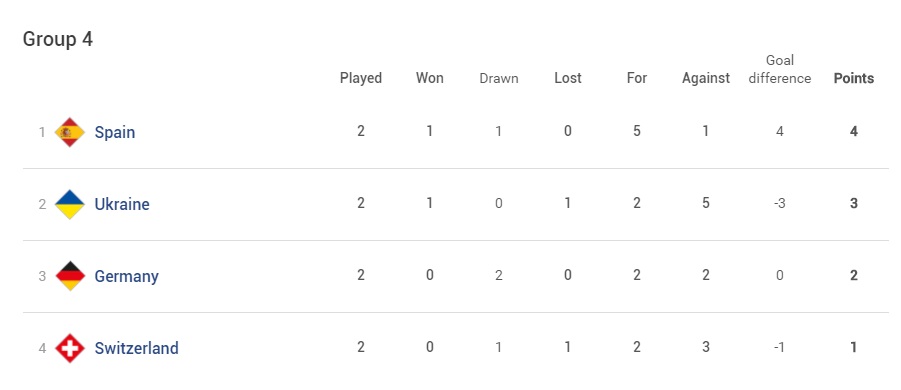The width and height of the screenshot is (901, 390).
Task: Click the Won column header
Action: coord(430,78)
